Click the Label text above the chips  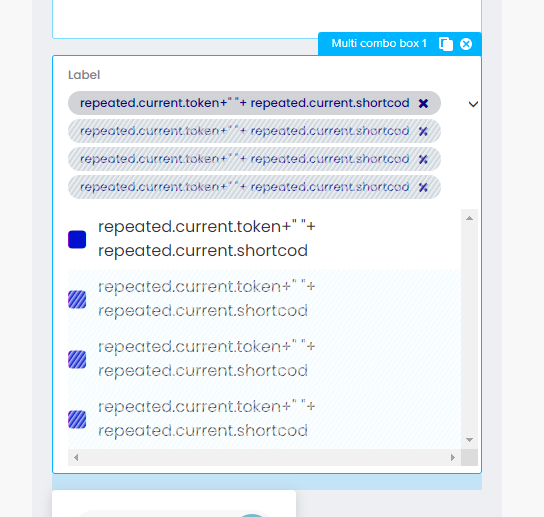pyautogui.click(x=84, y=75)
